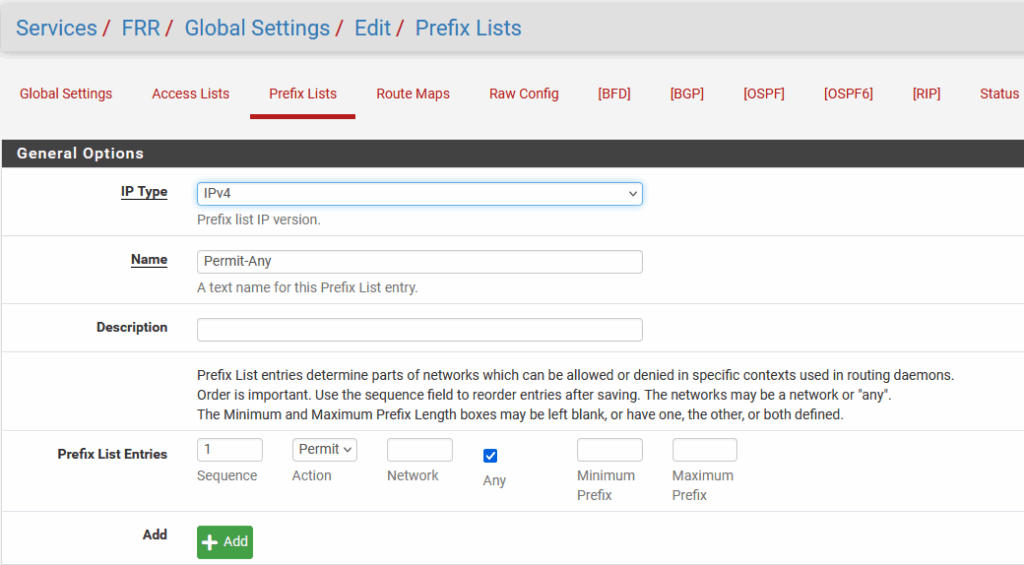This screenshot has height=565, width=1024.
Task: Select the [OSPF6] tab
Action: (x=848, y=94)
